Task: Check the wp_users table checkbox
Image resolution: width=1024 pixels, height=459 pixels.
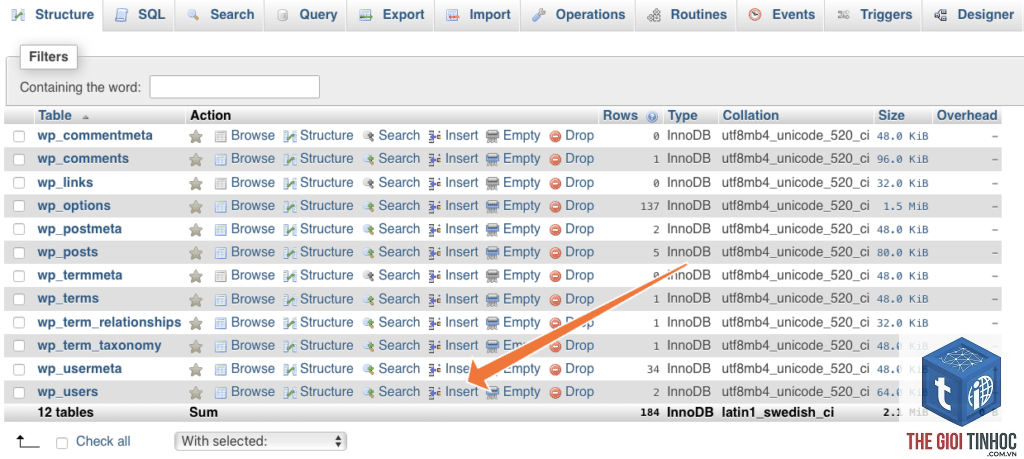Action: coord(20,392)
